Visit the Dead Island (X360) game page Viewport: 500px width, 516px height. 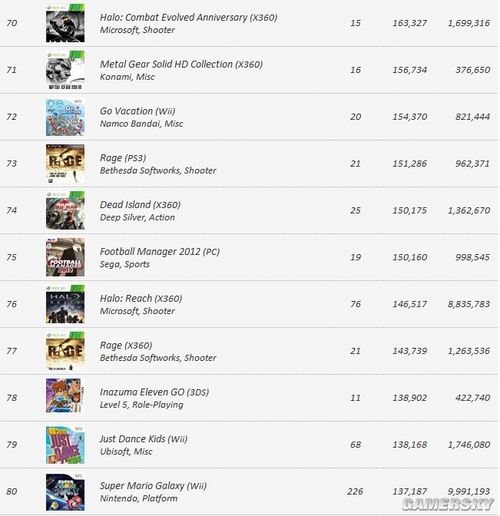point(140,205)
